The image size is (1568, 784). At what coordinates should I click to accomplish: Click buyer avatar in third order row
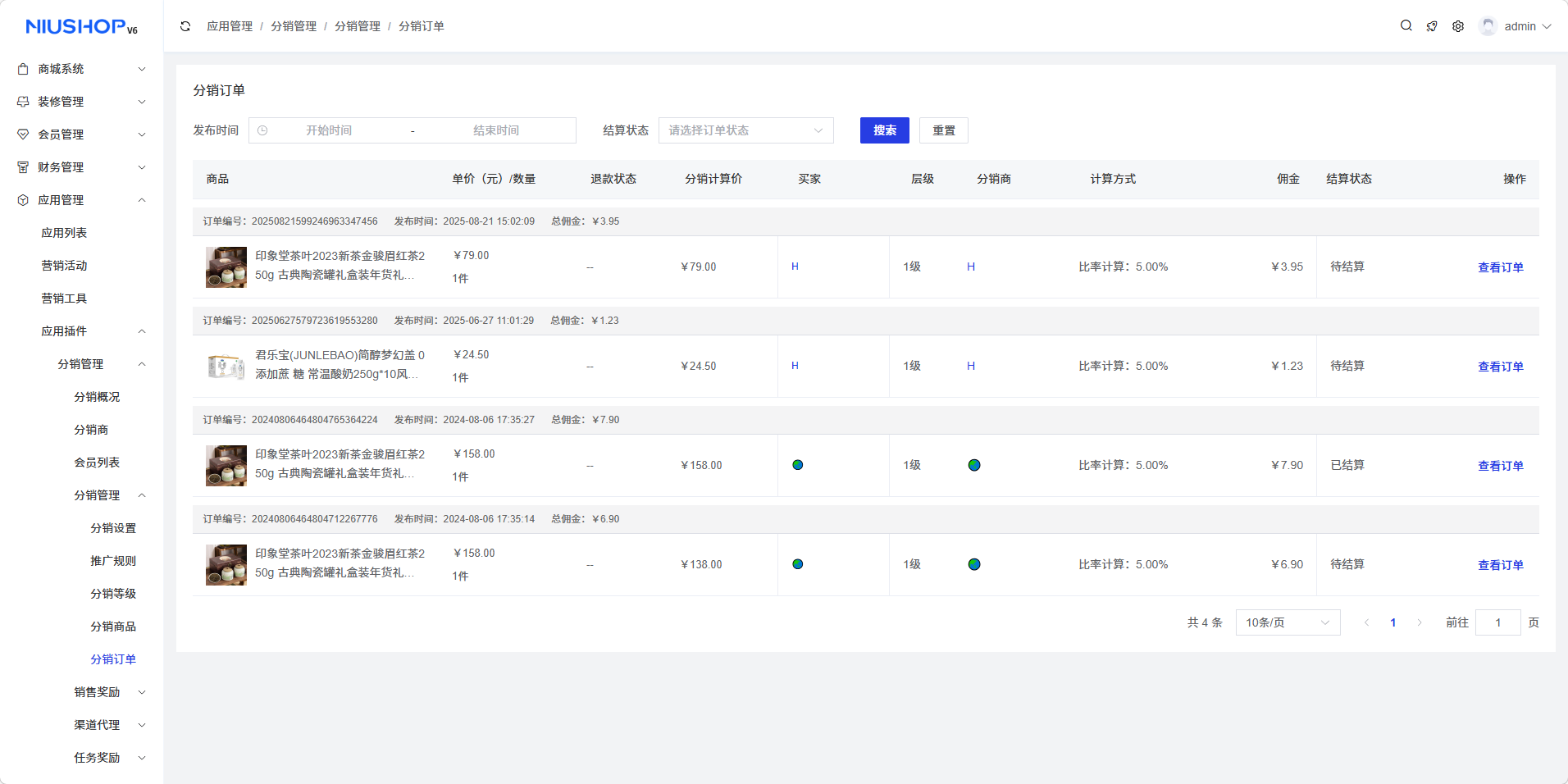[x=798, y=465]
